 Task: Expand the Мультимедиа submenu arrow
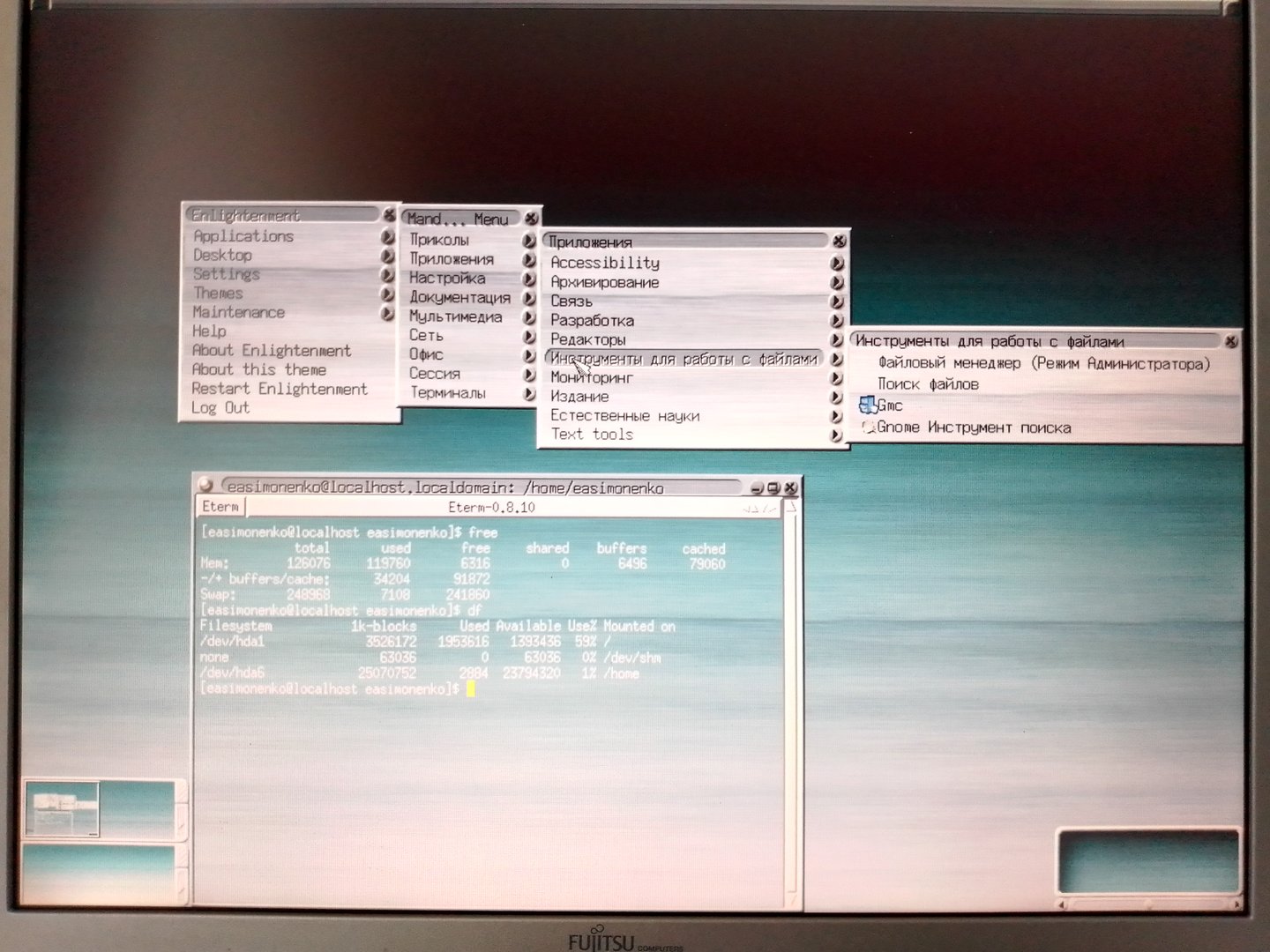[x=528, y=317]
